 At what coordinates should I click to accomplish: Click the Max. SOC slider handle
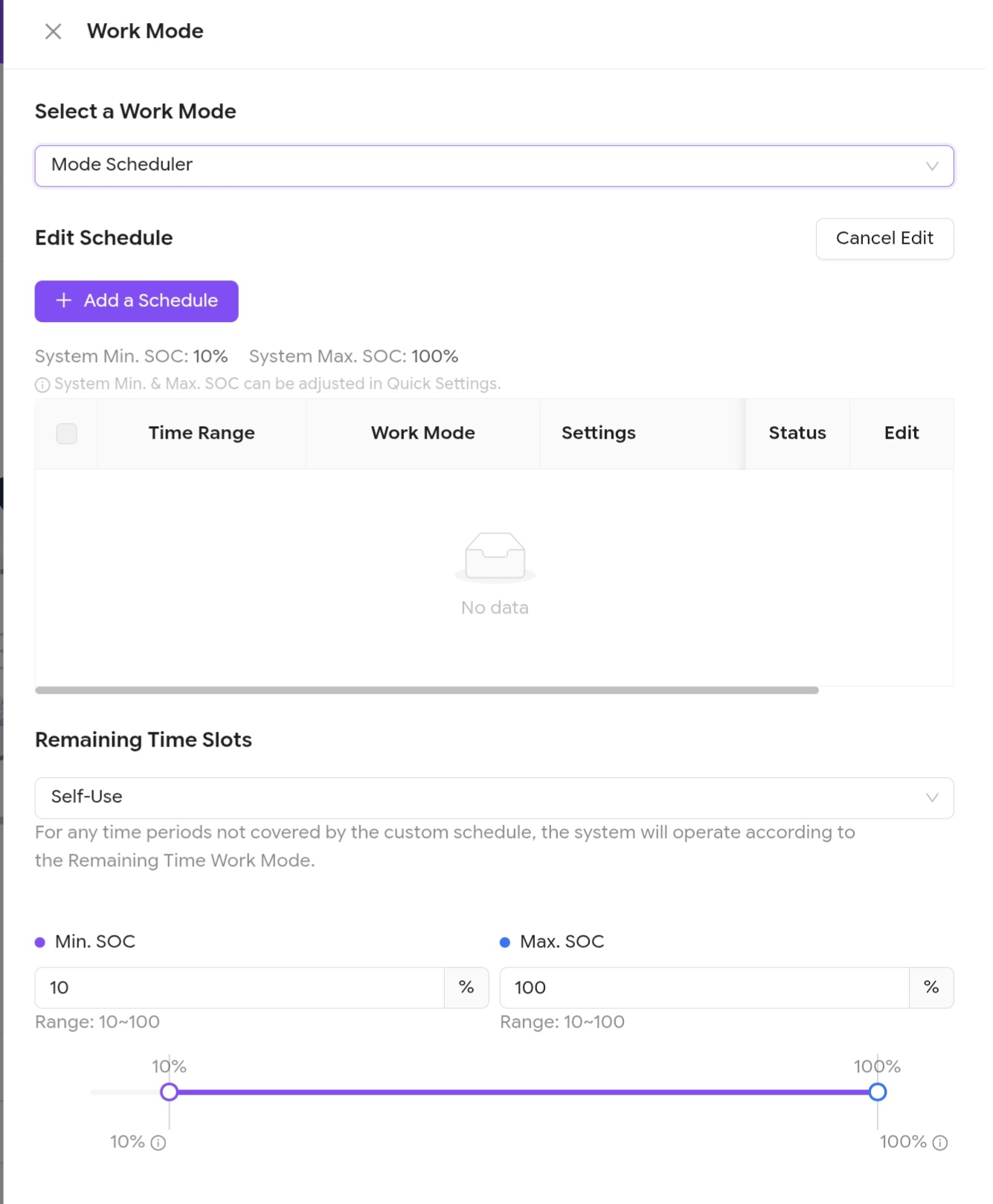coord(878,1092)
